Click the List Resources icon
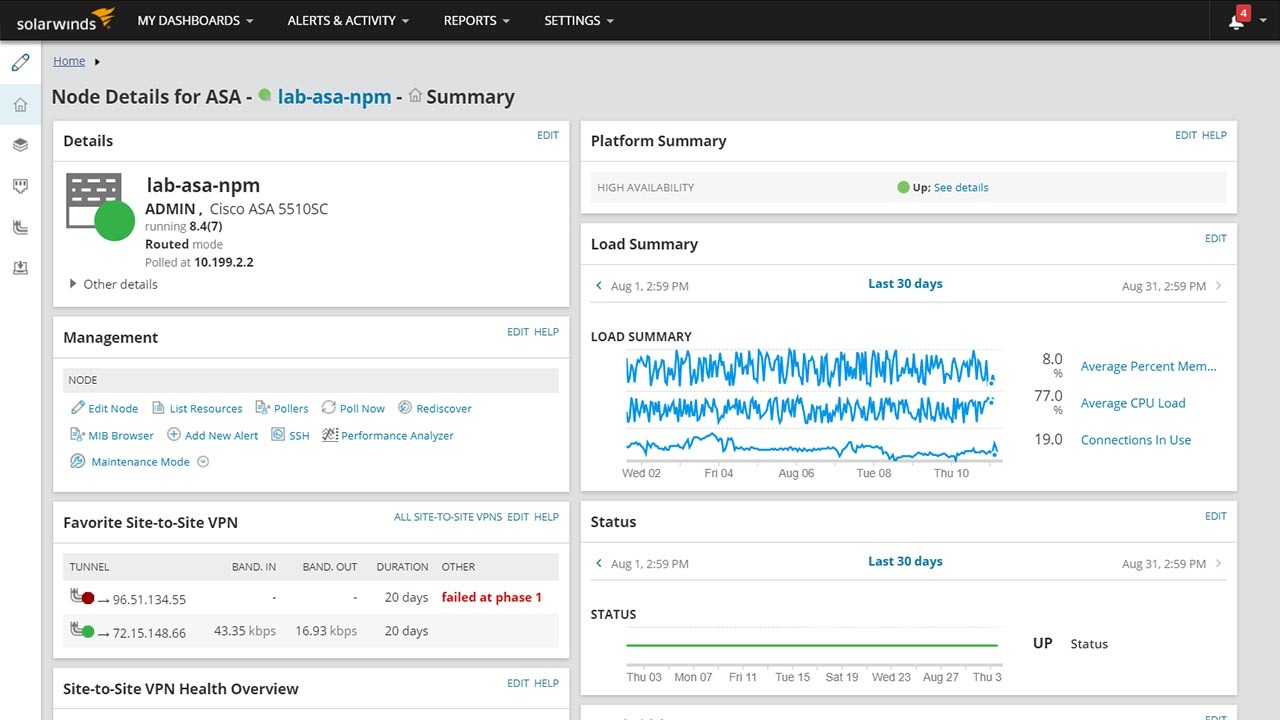1280x720 pixels. point(159,408)
